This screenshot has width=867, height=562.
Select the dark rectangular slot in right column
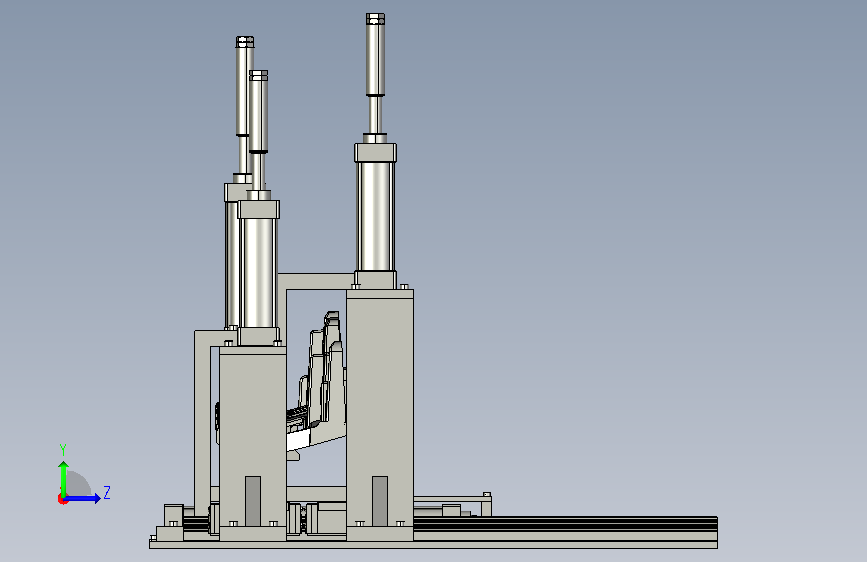380,501
